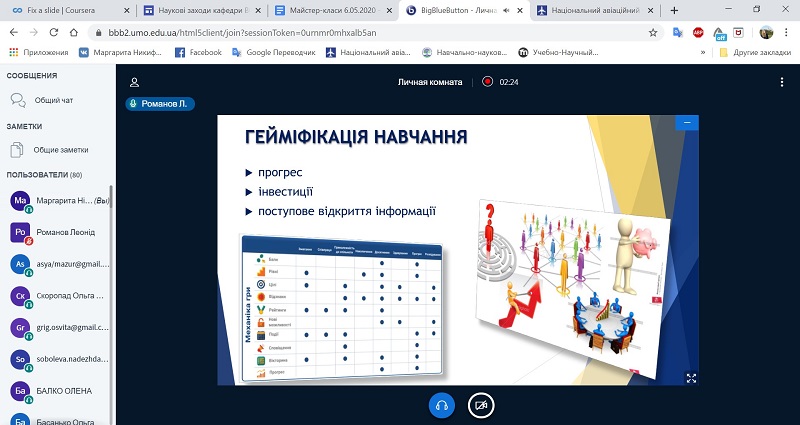Open the Facebook bookmark
The width and height of the screenshot is (800, 425).
click(x=197, y=52)
